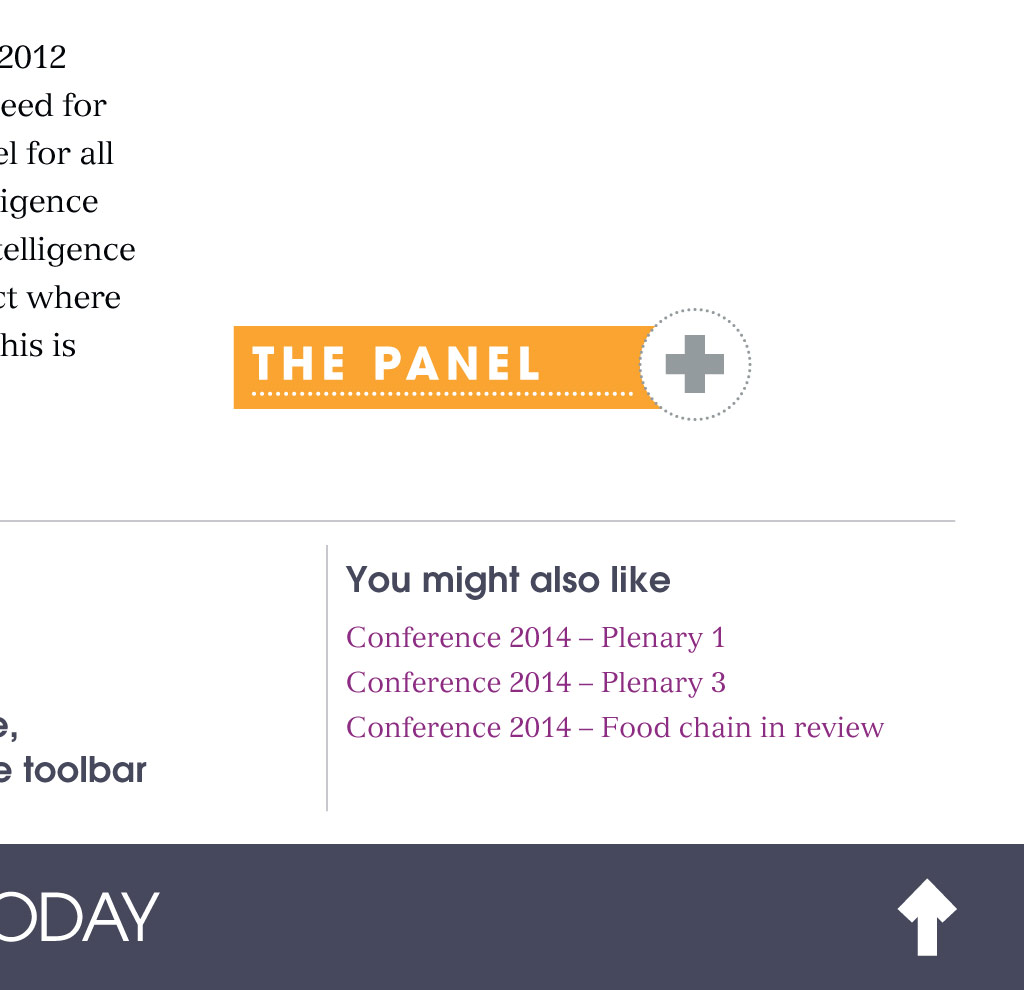Expand the orange THE PANEL banner
Viewport: 1024px width, 990px height.
coord(440,366)
